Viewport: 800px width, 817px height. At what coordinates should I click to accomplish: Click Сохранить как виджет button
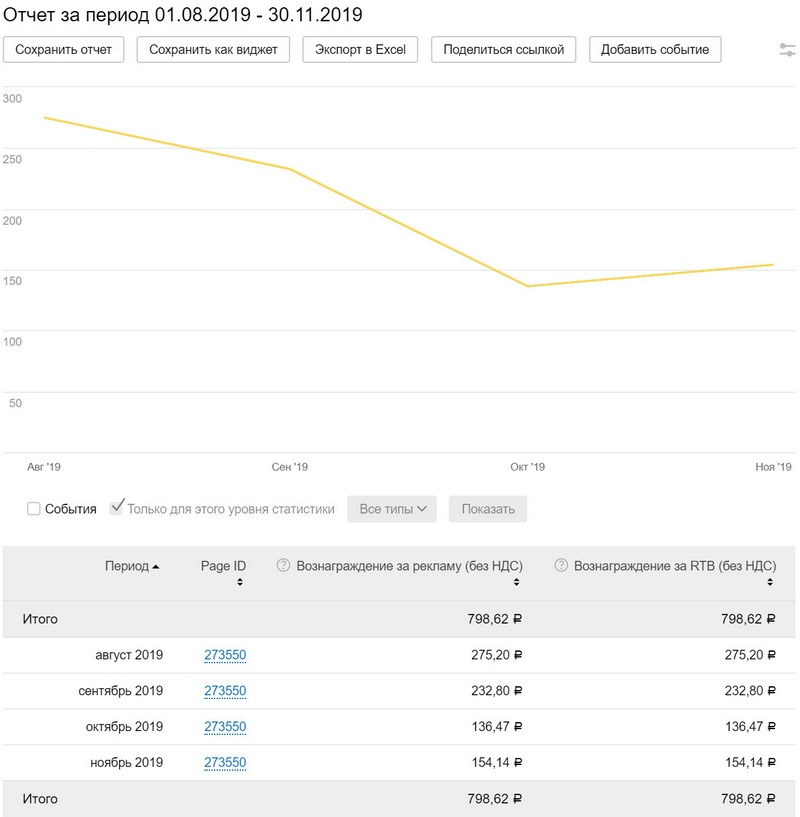point(213,50)
